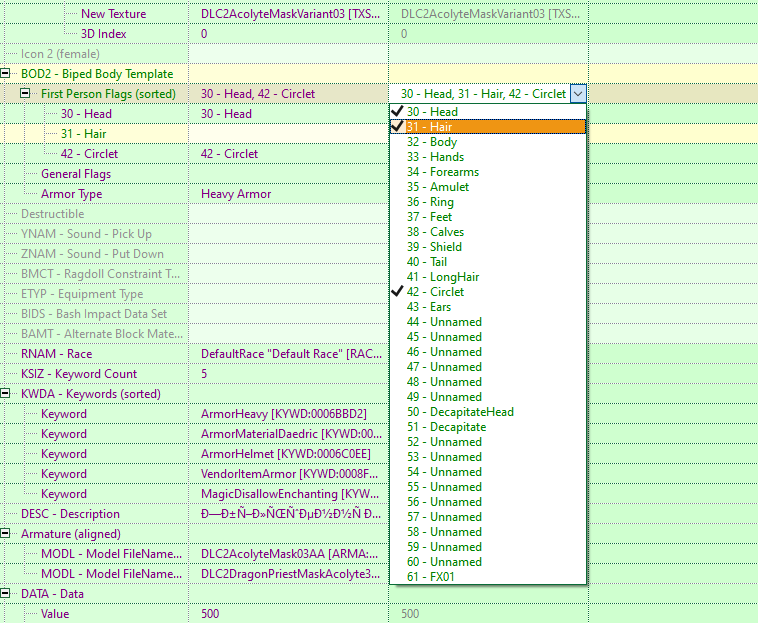Select the 30 - Head tree row
The image size is (758, 623).
click(x=86, y=114)
